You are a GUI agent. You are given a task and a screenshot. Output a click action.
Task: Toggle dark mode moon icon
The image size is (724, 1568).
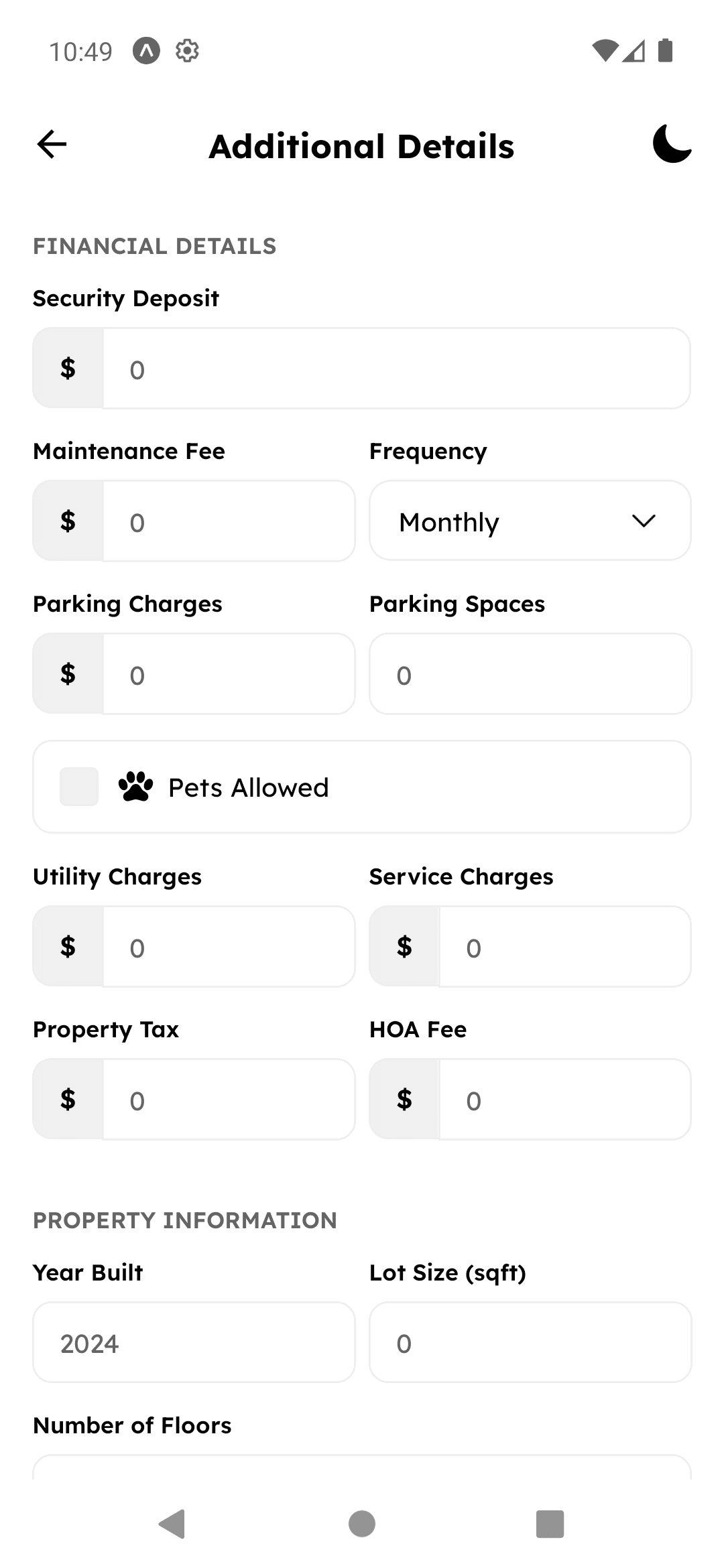[672, 143]
